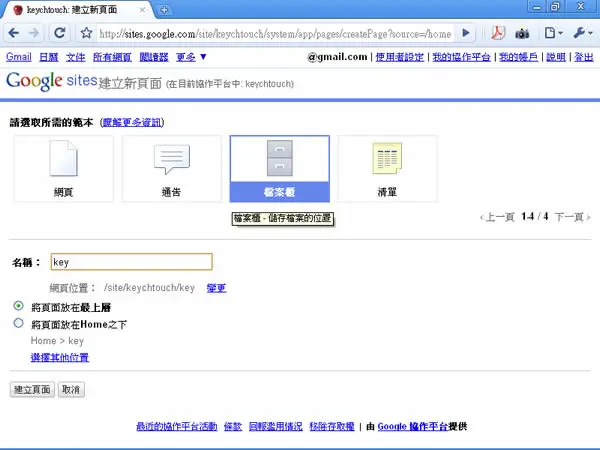Open a new tab with plus button

point(164,10)
